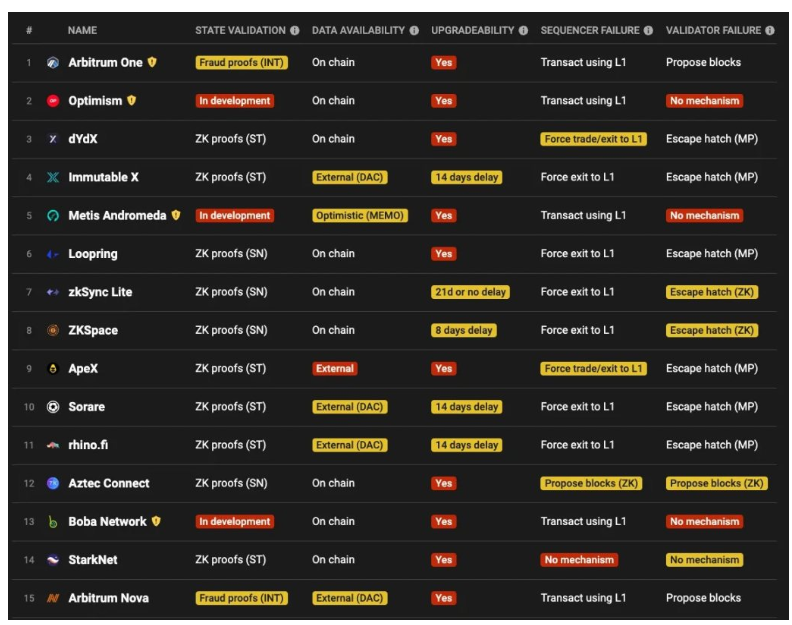Open the Loopring project link

(93, 254)
